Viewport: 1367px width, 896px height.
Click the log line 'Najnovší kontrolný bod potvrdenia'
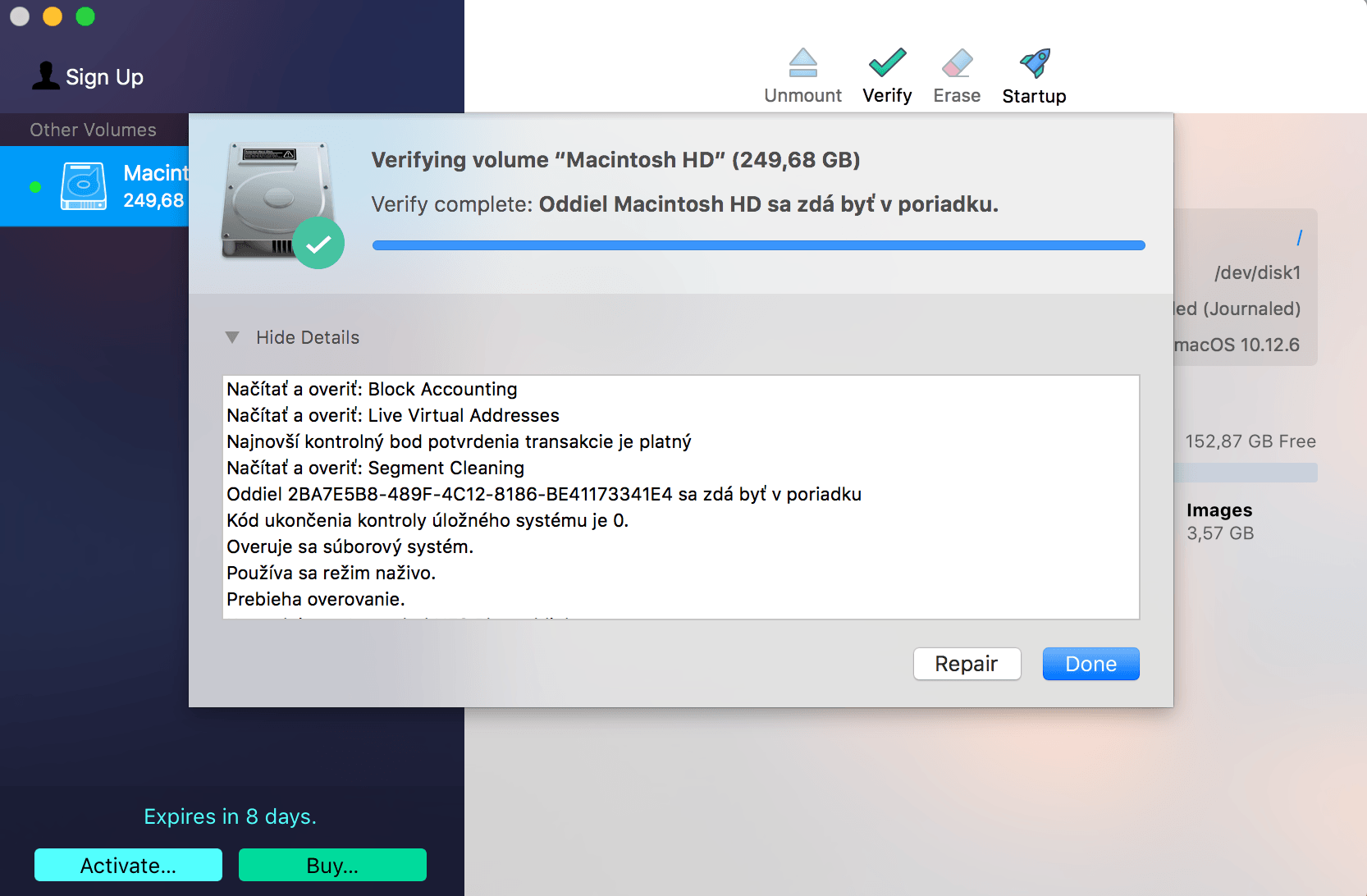(x=459, y=441)
